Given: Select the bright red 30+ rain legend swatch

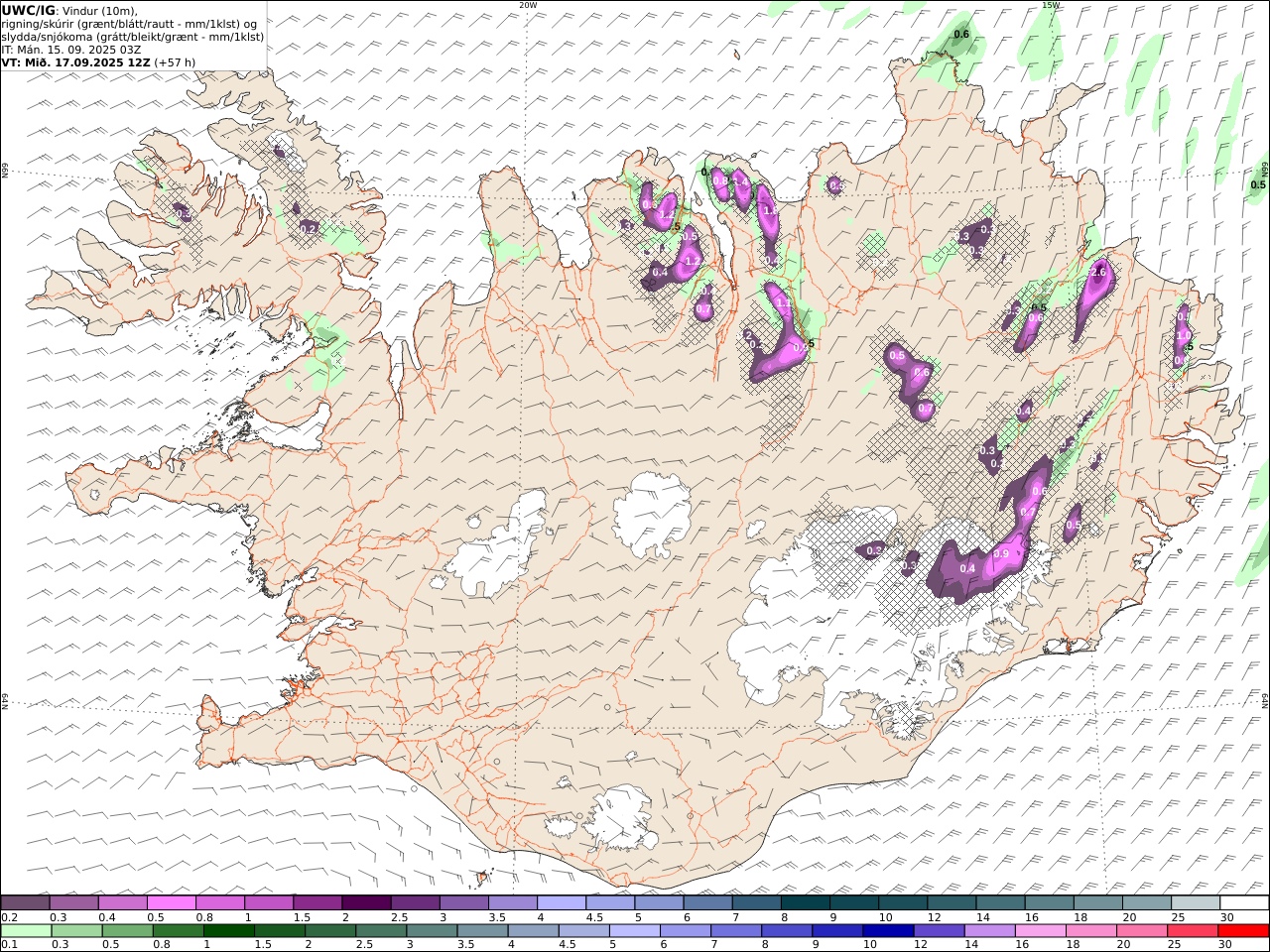Looking at the screenshot, I should coord(1242,931).
